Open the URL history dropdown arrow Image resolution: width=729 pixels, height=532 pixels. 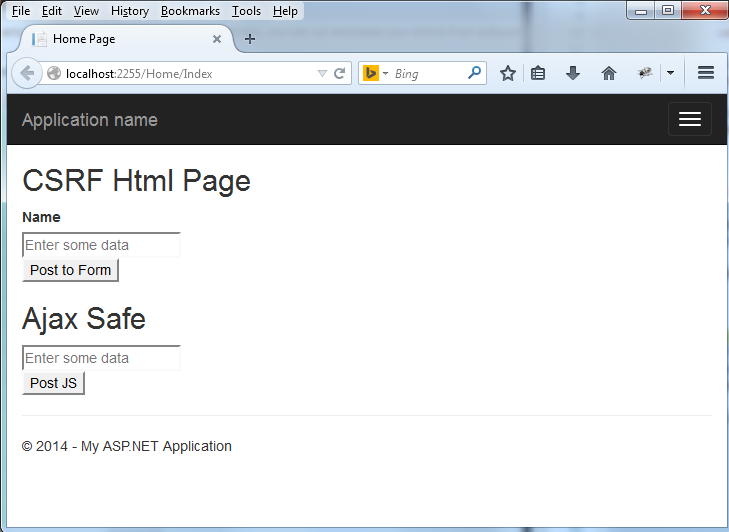coord(322,73)
